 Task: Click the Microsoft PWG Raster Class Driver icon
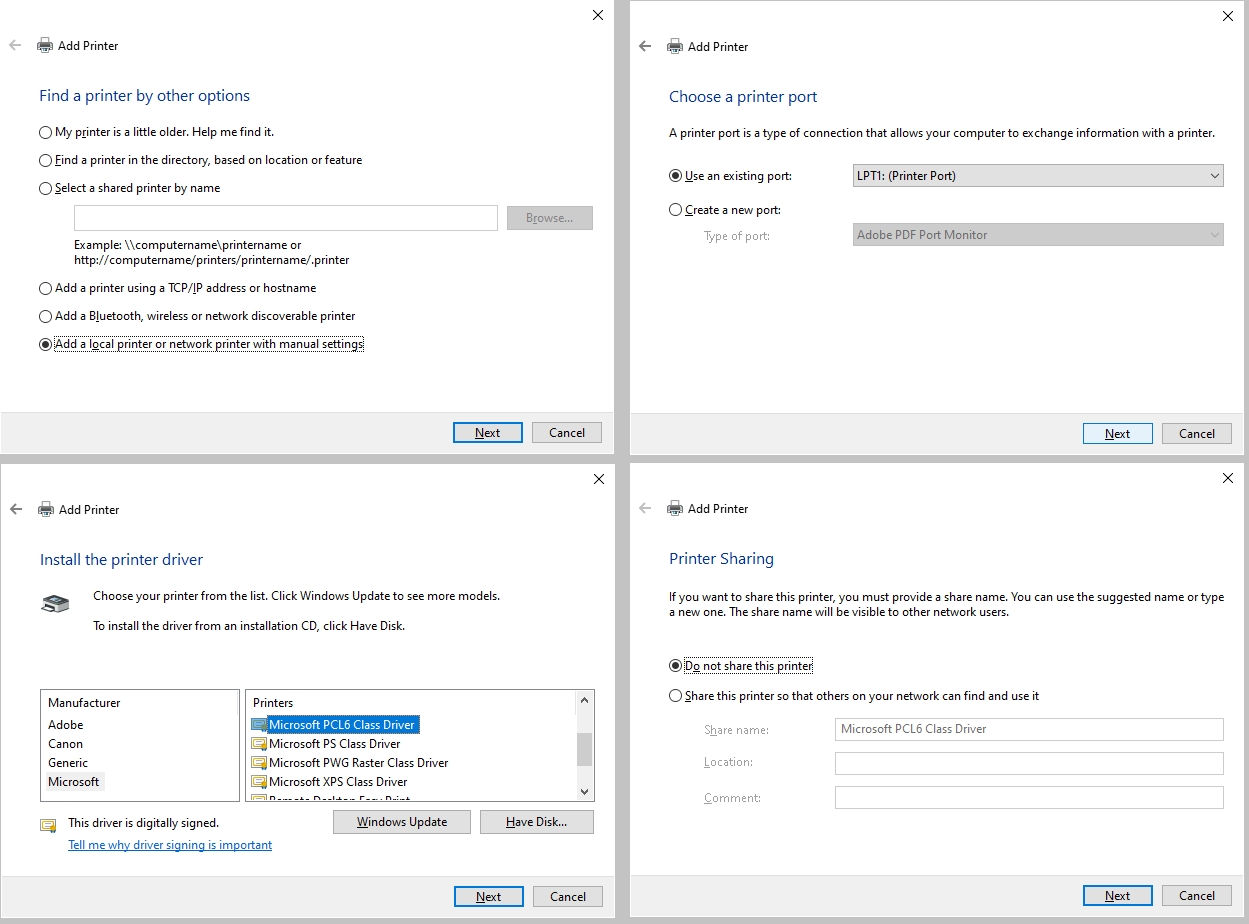point(261,763)
